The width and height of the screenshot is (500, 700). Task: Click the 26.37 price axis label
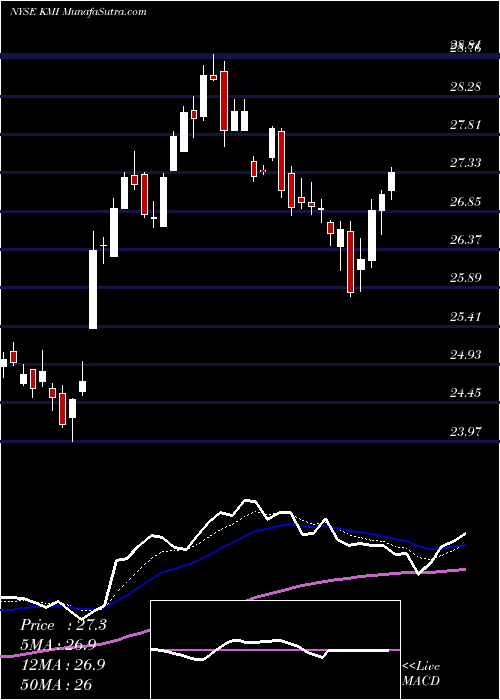point(466,239)
